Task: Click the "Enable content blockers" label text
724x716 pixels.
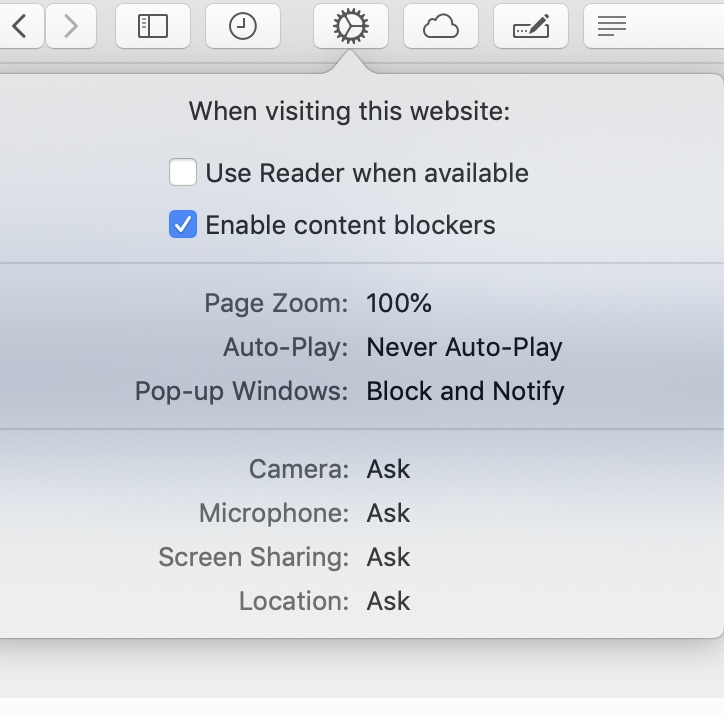Action: (350, 225)
